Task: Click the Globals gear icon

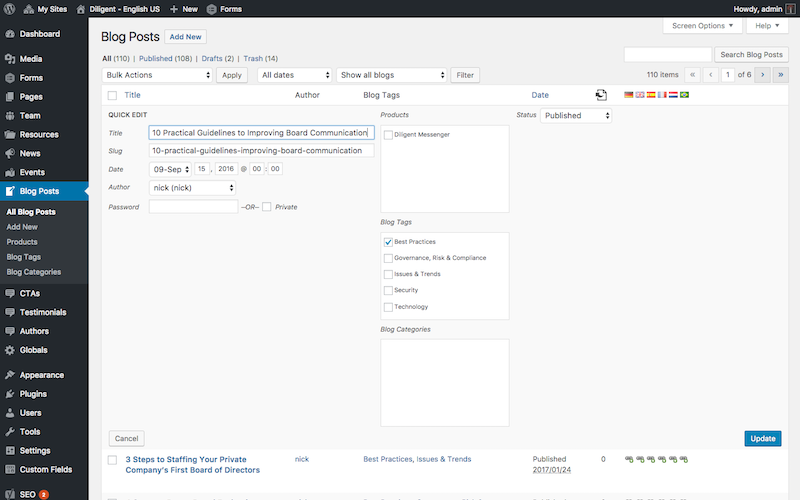Action: 10,350
